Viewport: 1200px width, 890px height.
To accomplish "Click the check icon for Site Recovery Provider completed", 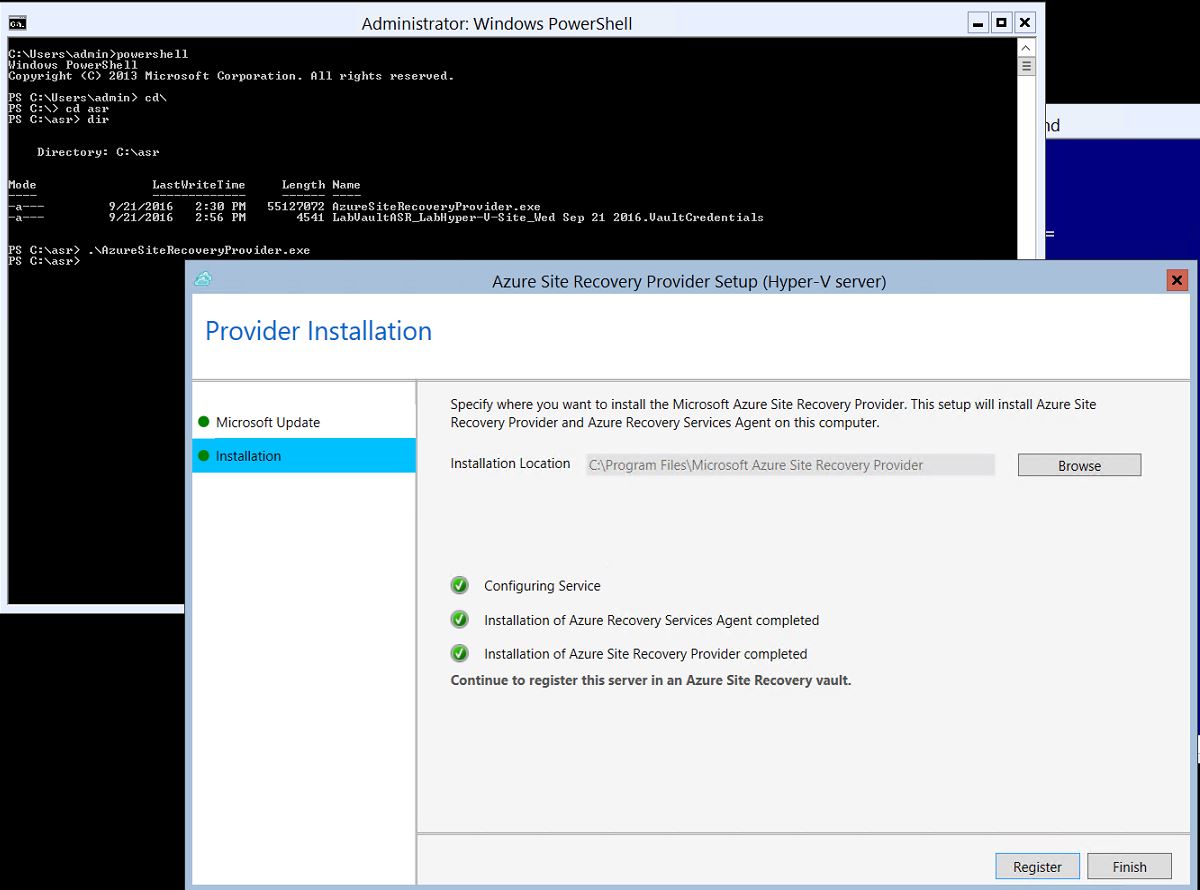I will pos(460,653).
